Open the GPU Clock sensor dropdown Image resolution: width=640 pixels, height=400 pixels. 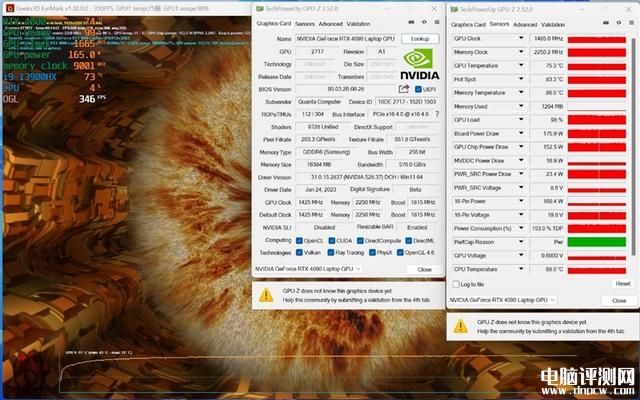coord(521,38)
